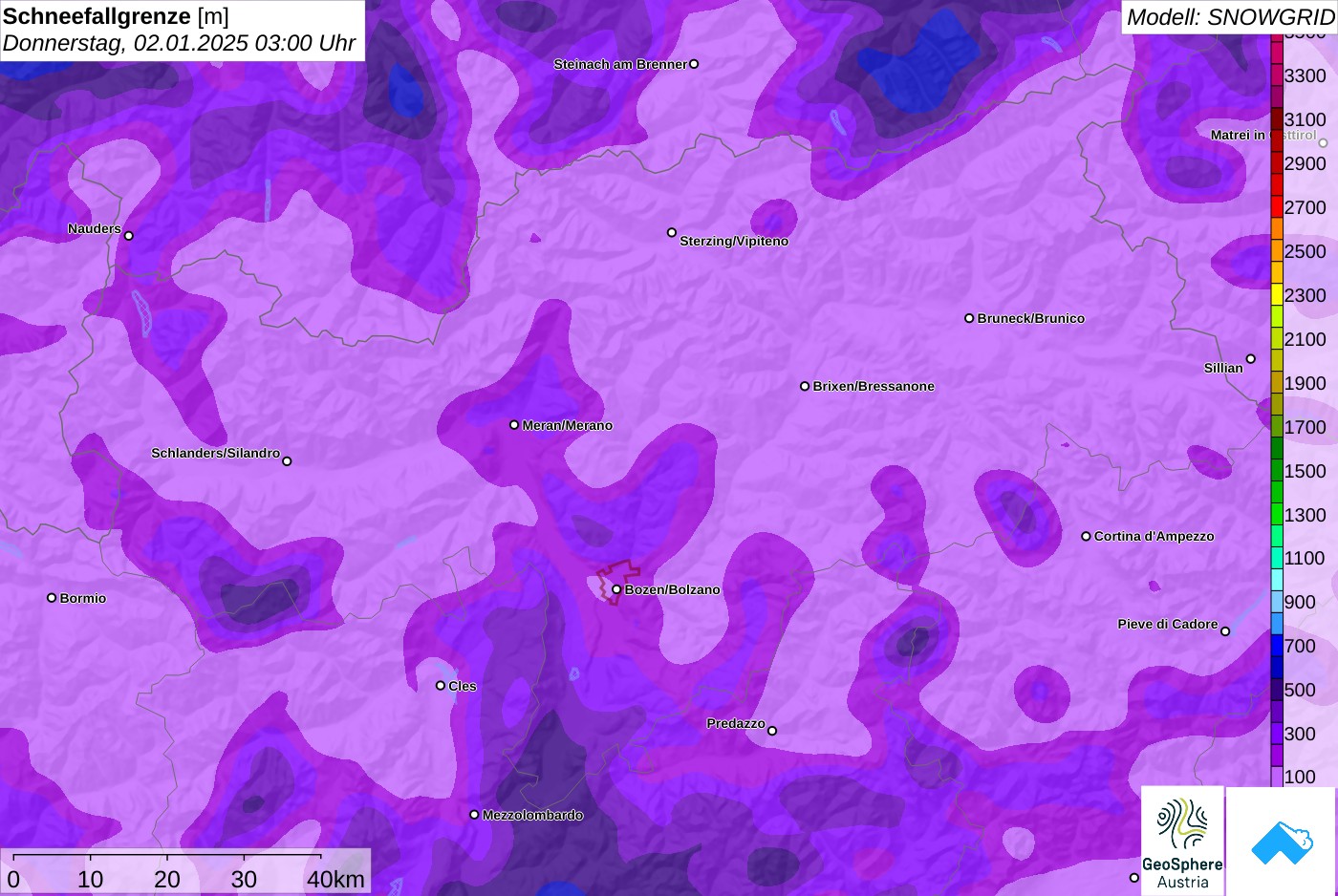Select the orange 2500 legend color
This screenshot has height=896, width=1338.
(x=1277, y=251)
